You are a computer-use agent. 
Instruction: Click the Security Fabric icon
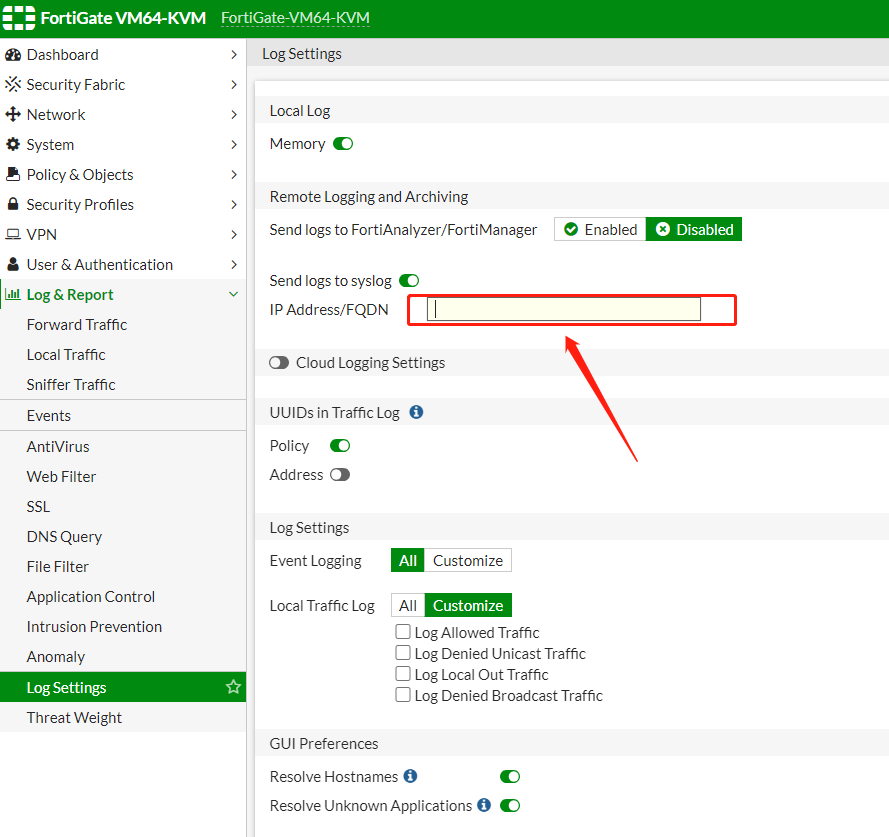pyautogui.click(x=13, y=85)
